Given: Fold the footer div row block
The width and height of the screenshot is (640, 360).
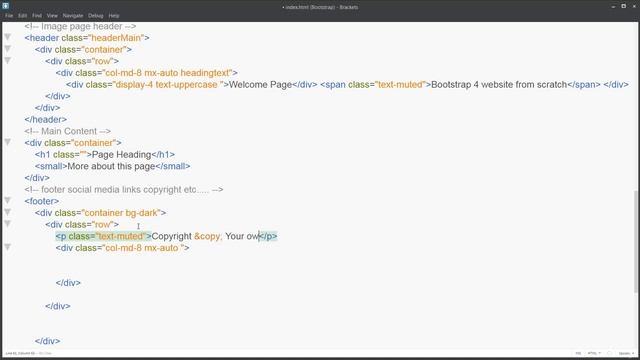Looking at the screenshot, I should tap(7, 224).
